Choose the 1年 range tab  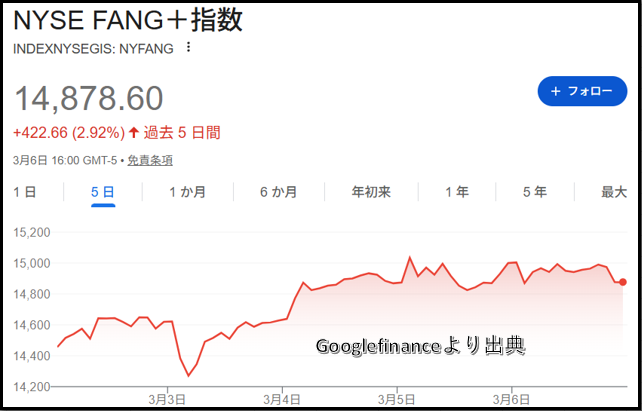[456, 192]
